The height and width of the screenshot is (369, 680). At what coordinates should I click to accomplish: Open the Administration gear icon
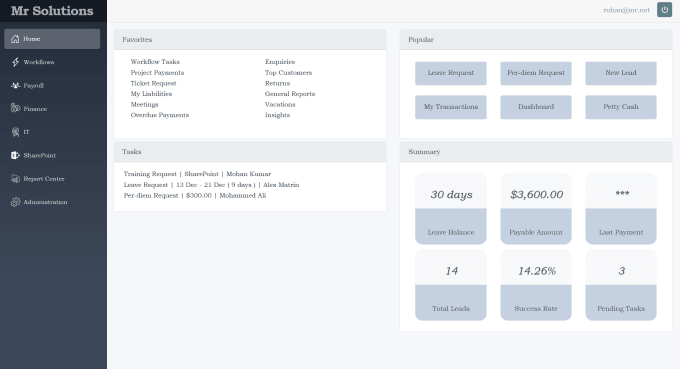coord(15,202)
